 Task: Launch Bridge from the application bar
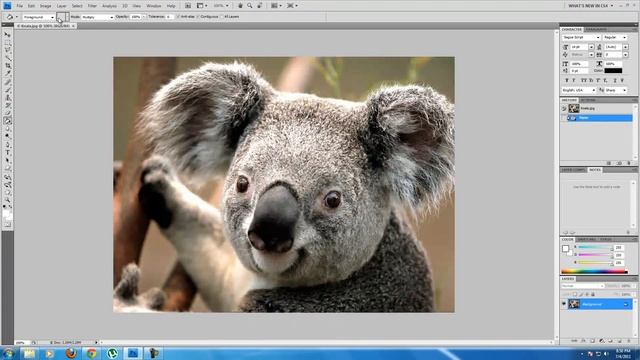[188, 6]
